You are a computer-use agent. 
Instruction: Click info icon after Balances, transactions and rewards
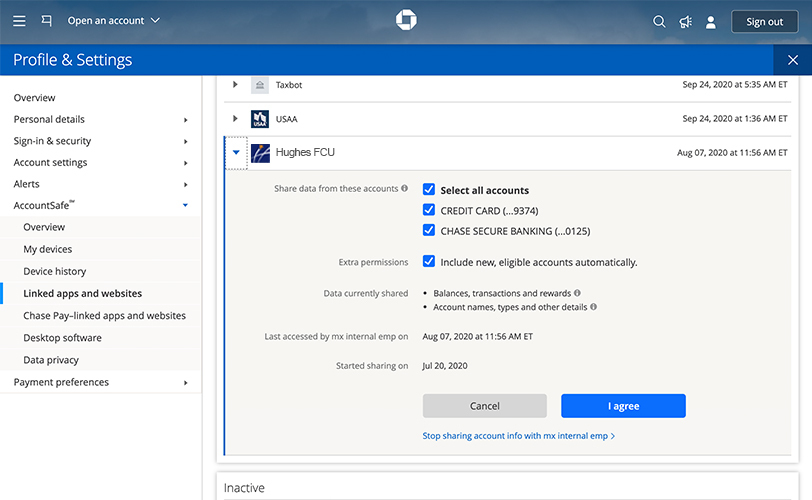pyautogui.click(x=577, y=293)
